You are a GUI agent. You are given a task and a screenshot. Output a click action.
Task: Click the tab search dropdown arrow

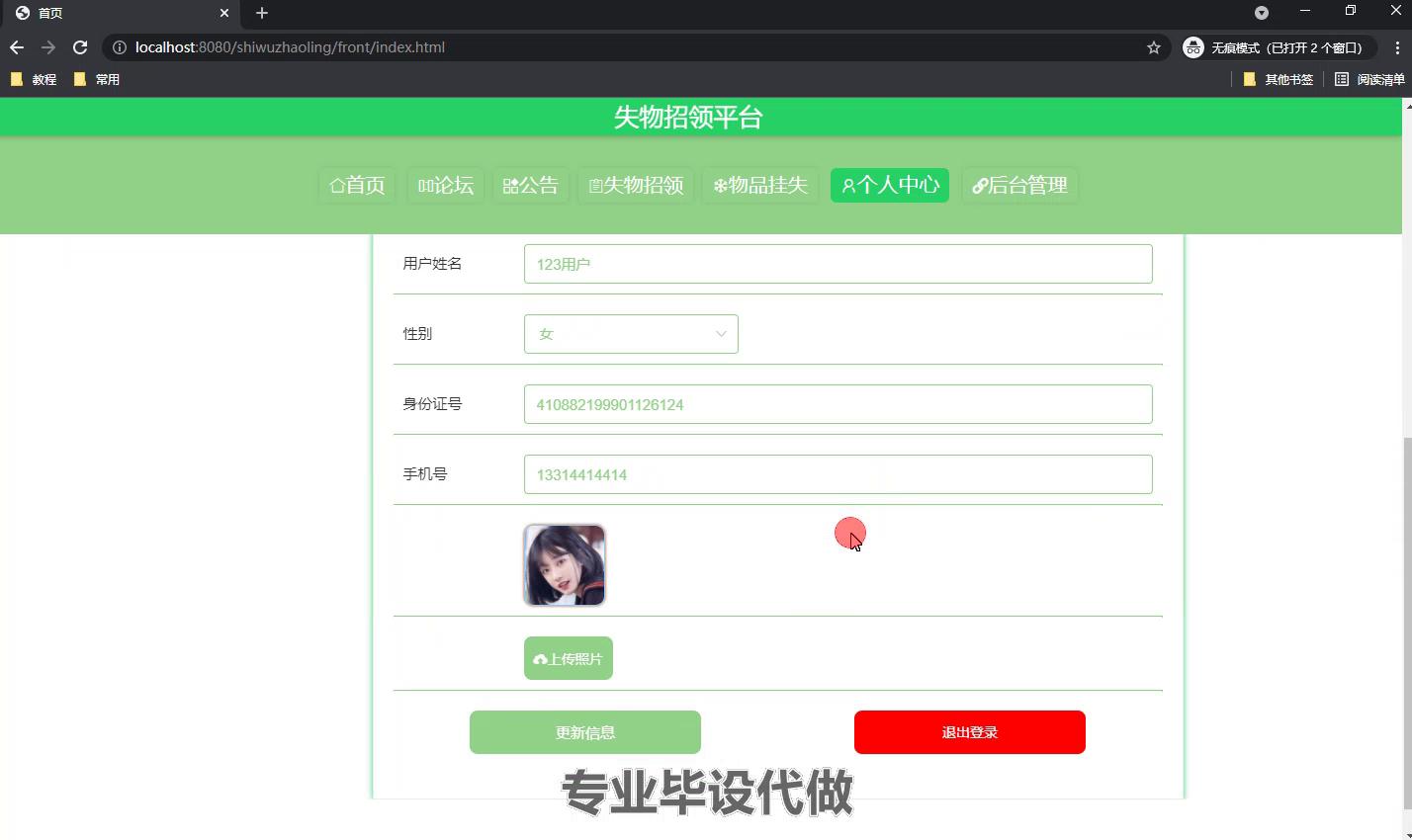(x=1262, y=13)
